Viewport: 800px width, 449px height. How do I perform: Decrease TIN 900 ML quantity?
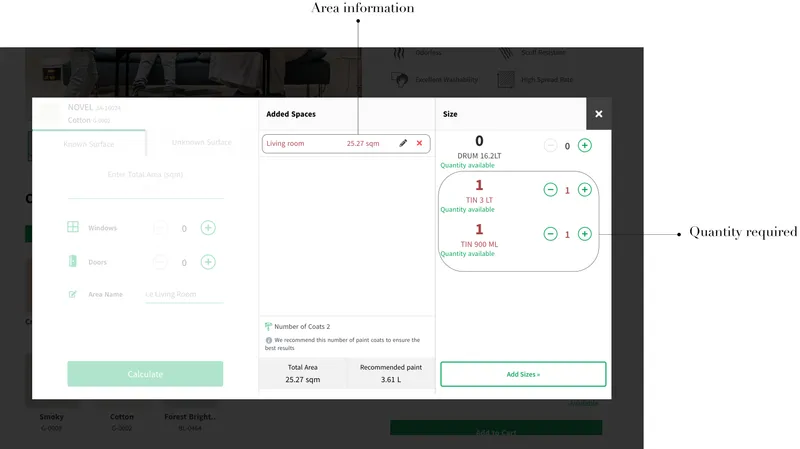click(551, 234)
